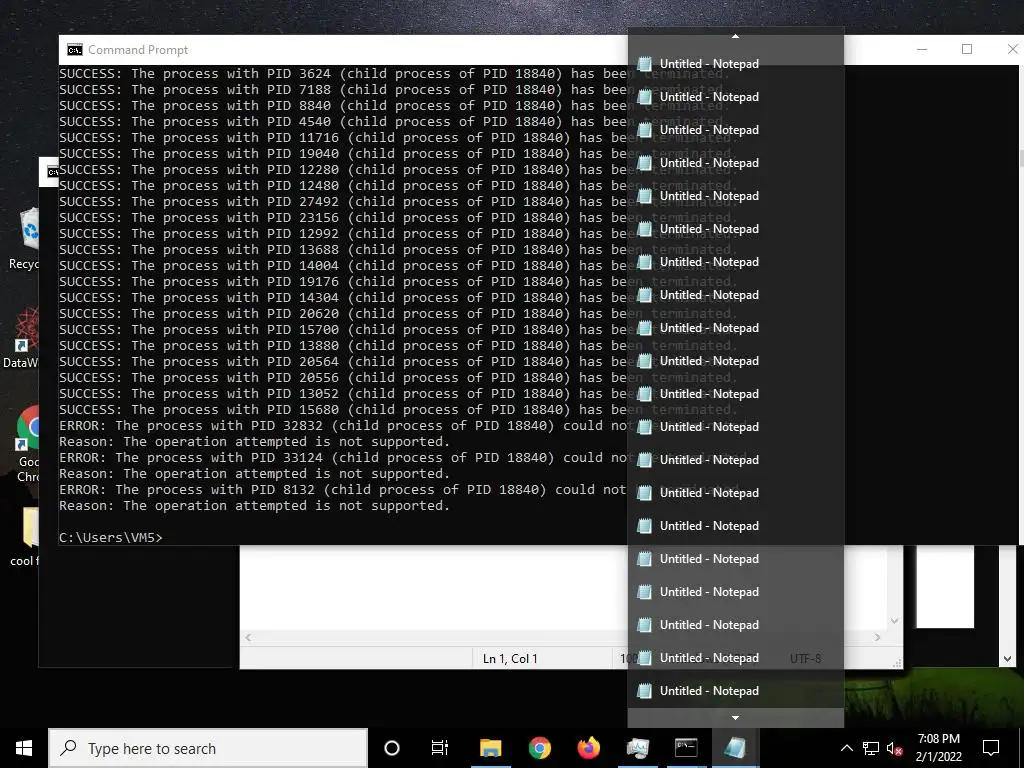Viewport: 1024px width, 768px height.
Task: Open the clock showing 7:08 PM
Action: tap(938, 748)
